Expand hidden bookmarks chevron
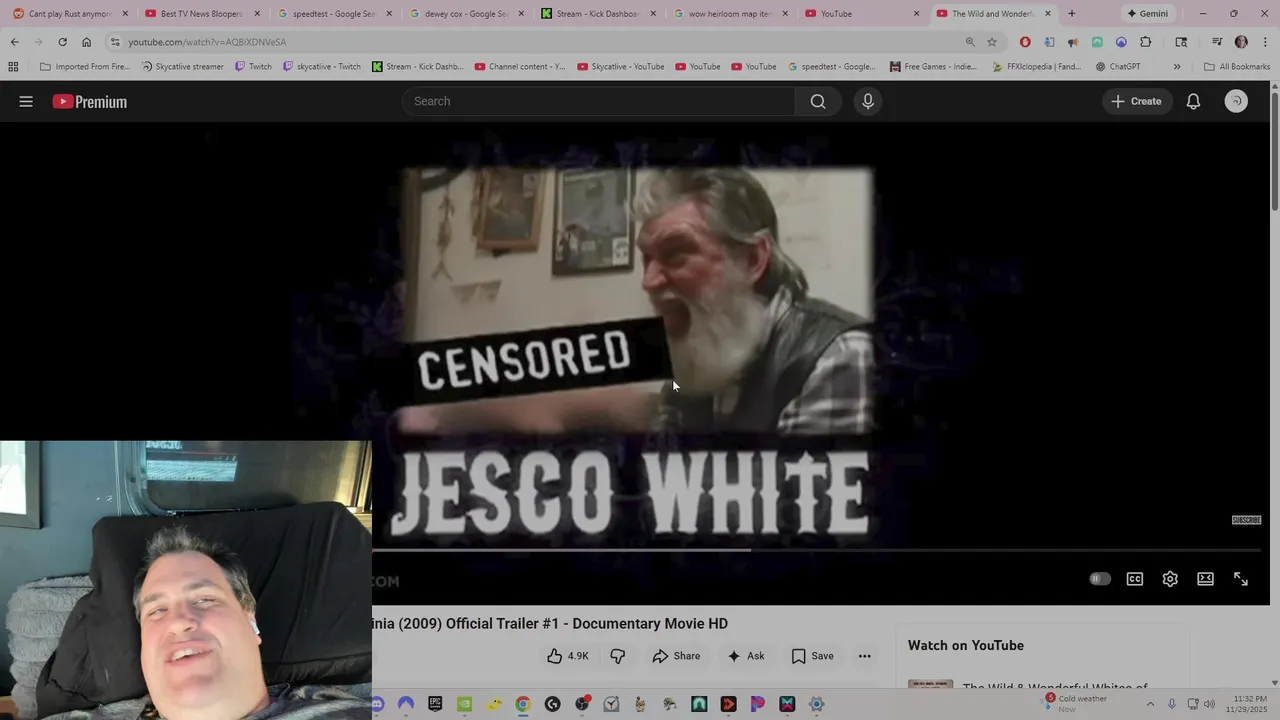Screen dimensions: 1280x720 coord(1177,67)
